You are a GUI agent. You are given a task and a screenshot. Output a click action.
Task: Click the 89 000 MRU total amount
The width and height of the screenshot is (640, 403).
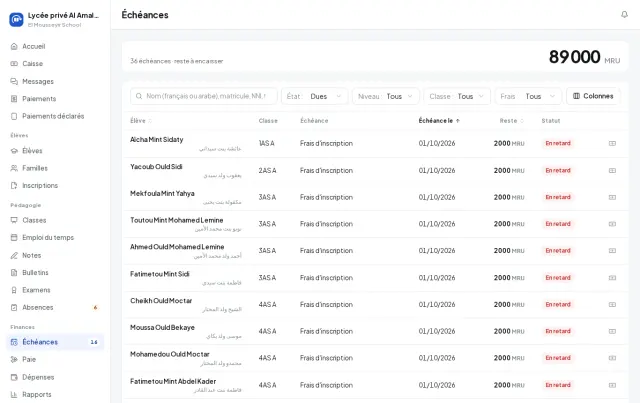(584, 57)
